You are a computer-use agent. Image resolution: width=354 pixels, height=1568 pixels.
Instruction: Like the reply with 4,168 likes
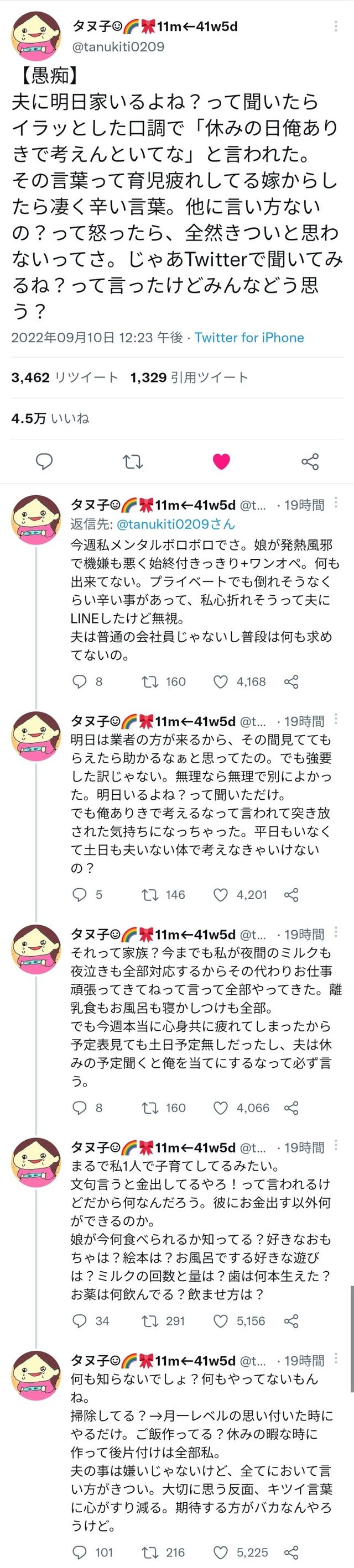[221, 681]
